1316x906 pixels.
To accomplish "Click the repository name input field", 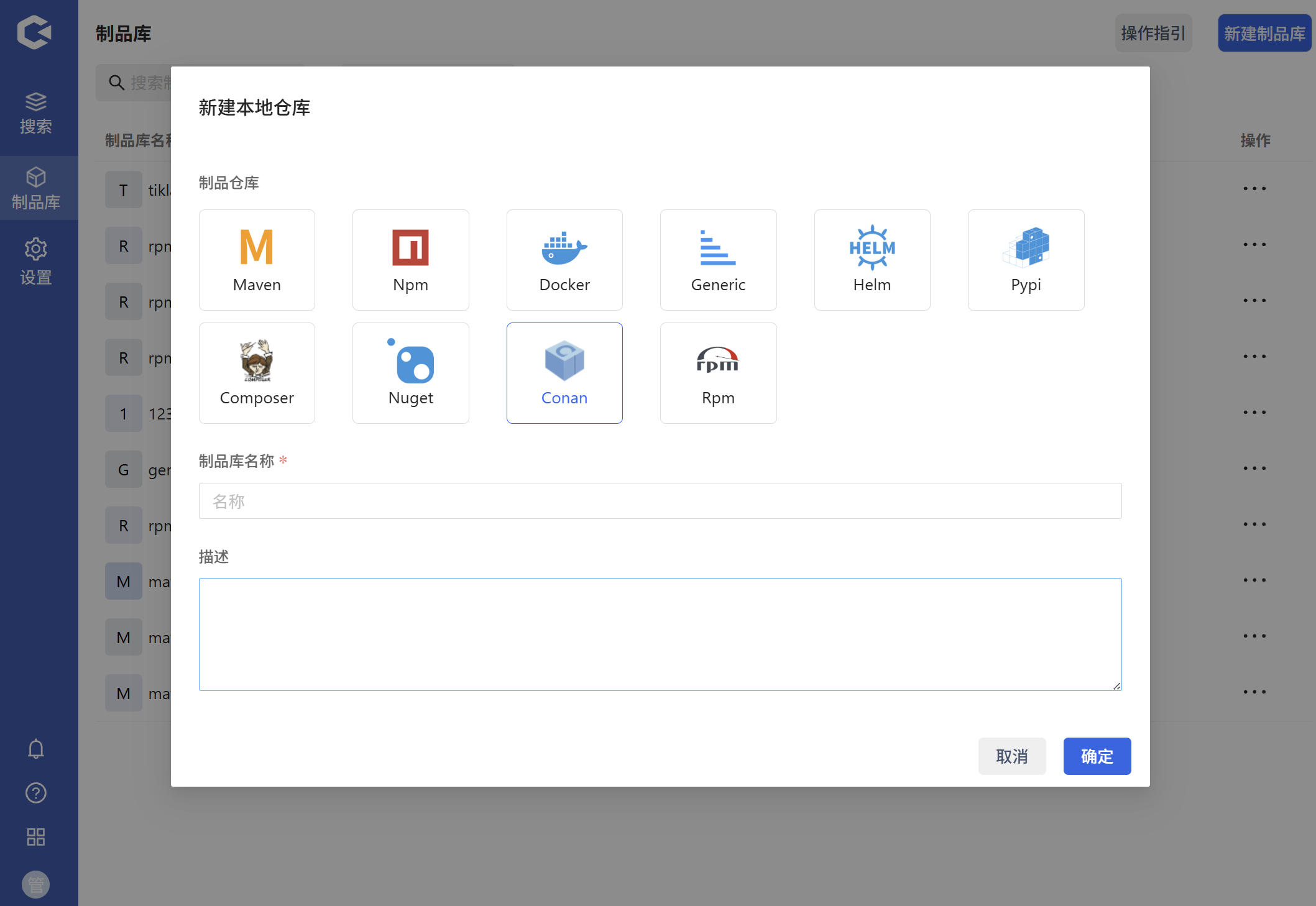I will point(660,501).
